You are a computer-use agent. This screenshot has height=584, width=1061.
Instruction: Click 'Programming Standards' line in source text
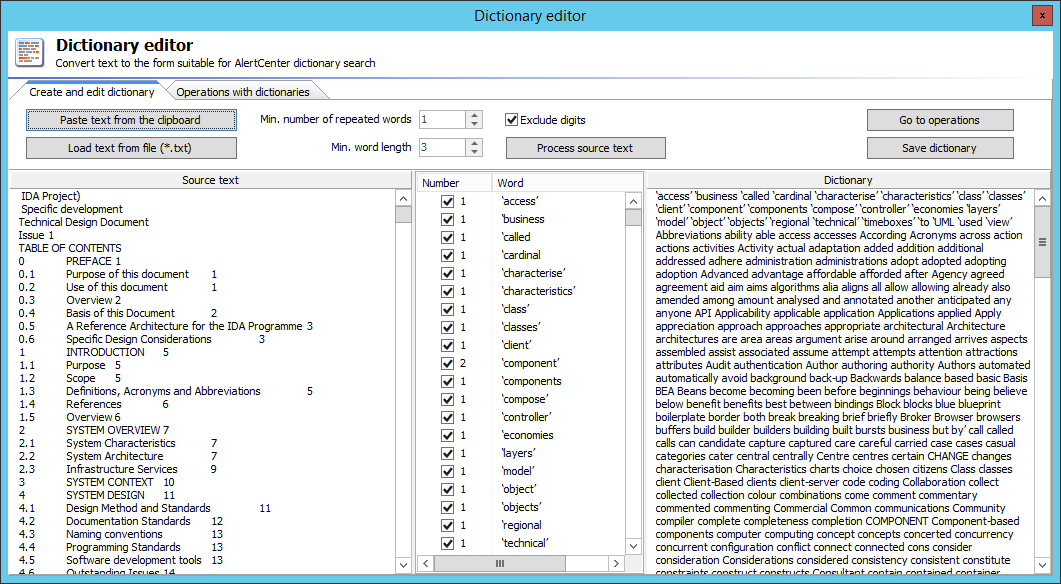tap(123, 547)
